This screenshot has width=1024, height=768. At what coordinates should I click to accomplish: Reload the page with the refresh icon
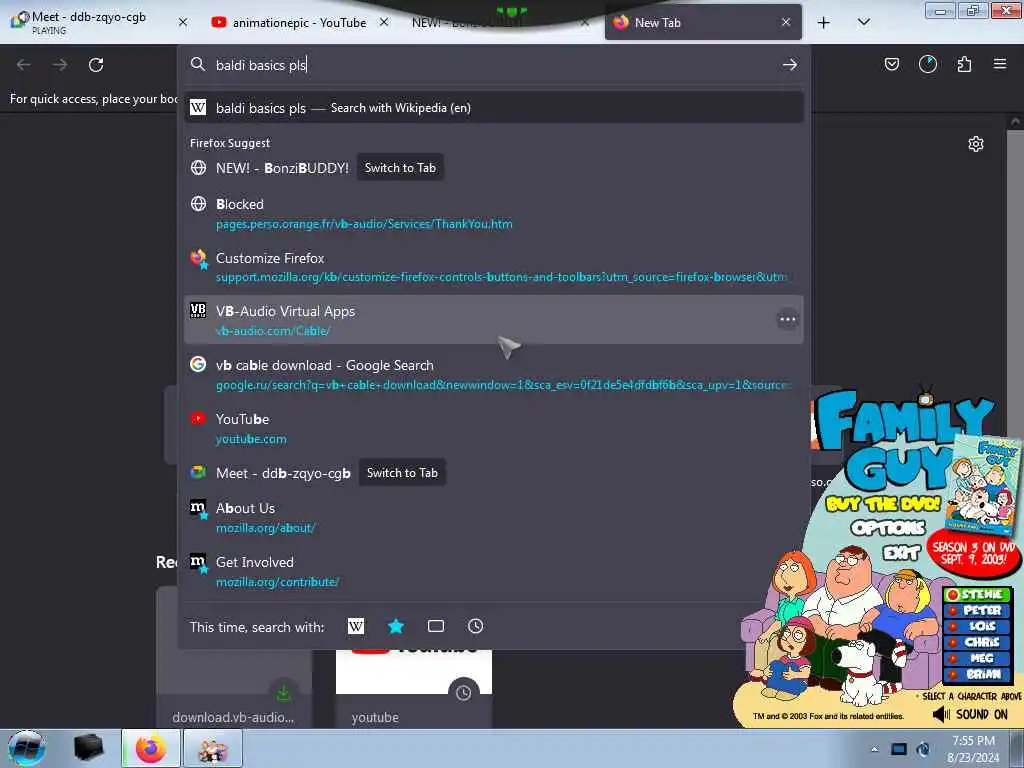[x=96, y=65]
